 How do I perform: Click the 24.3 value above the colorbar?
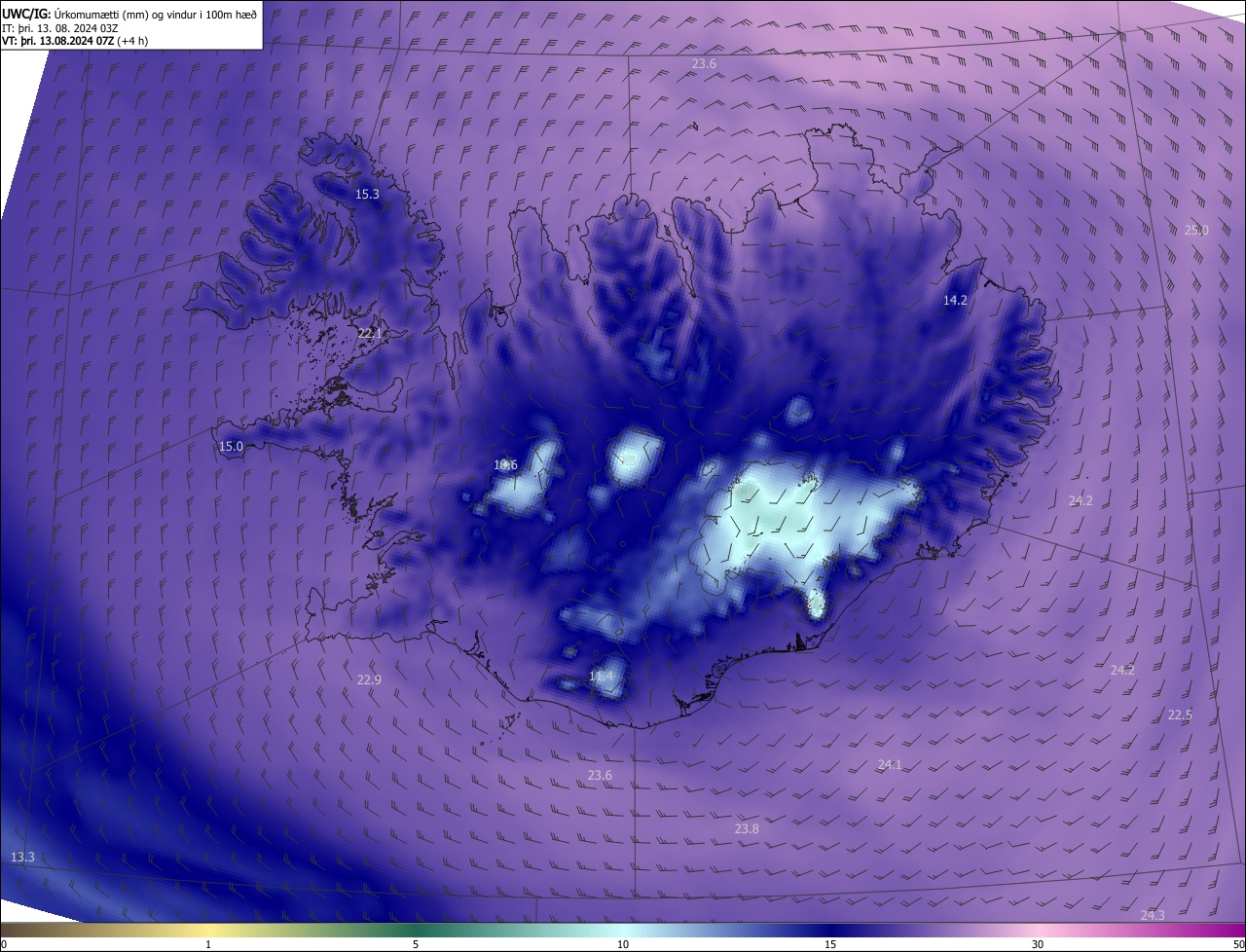(x=1153, y=914)
